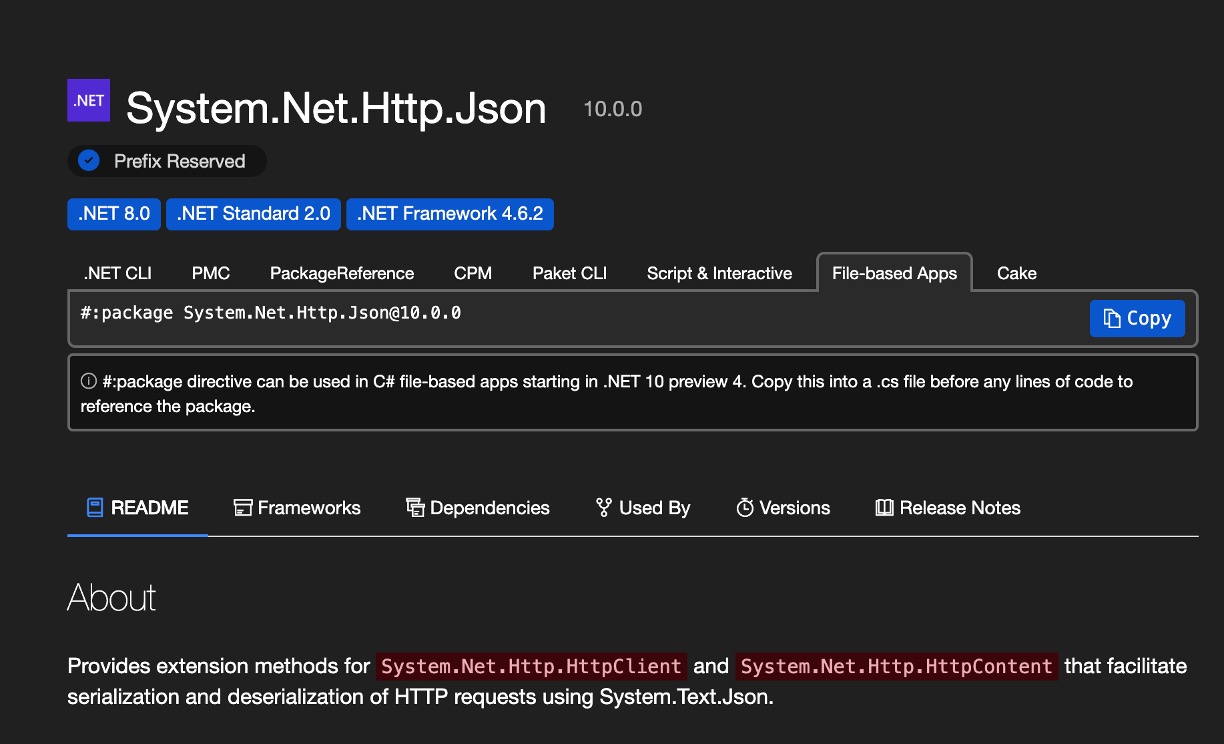Click the .NET Standard 2.0 badge
Image resolution: width=1224 pixels, height=744 pixels.
(254, 214)
